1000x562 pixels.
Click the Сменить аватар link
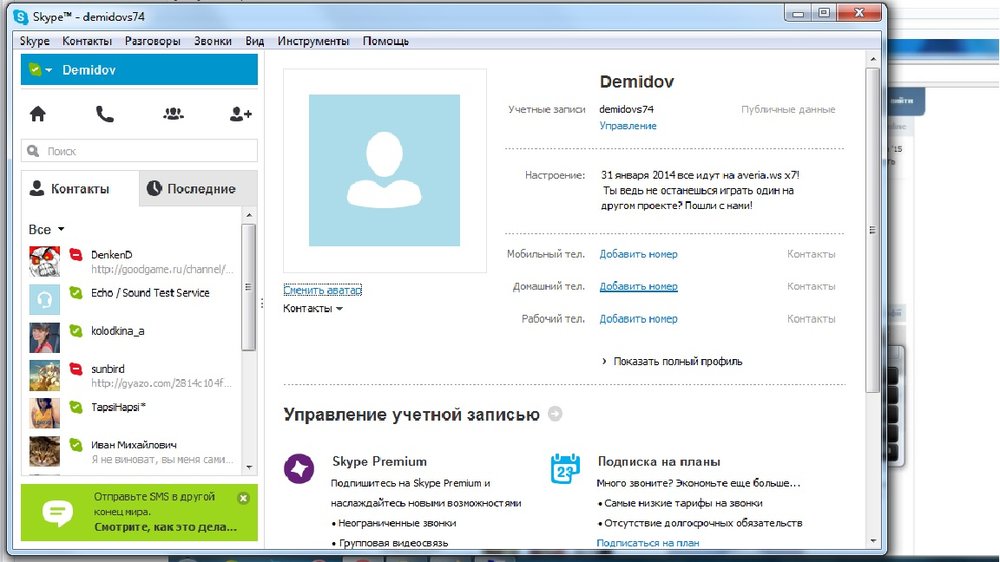click(322, 290)
